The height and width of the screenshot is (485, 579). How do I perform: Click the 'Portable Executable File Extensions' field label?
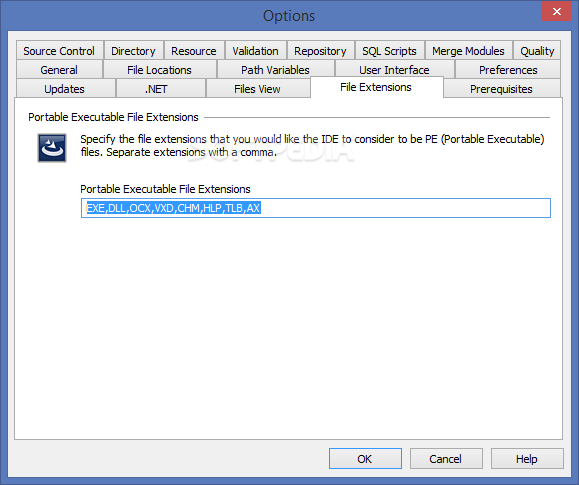[x=165, y=189]
